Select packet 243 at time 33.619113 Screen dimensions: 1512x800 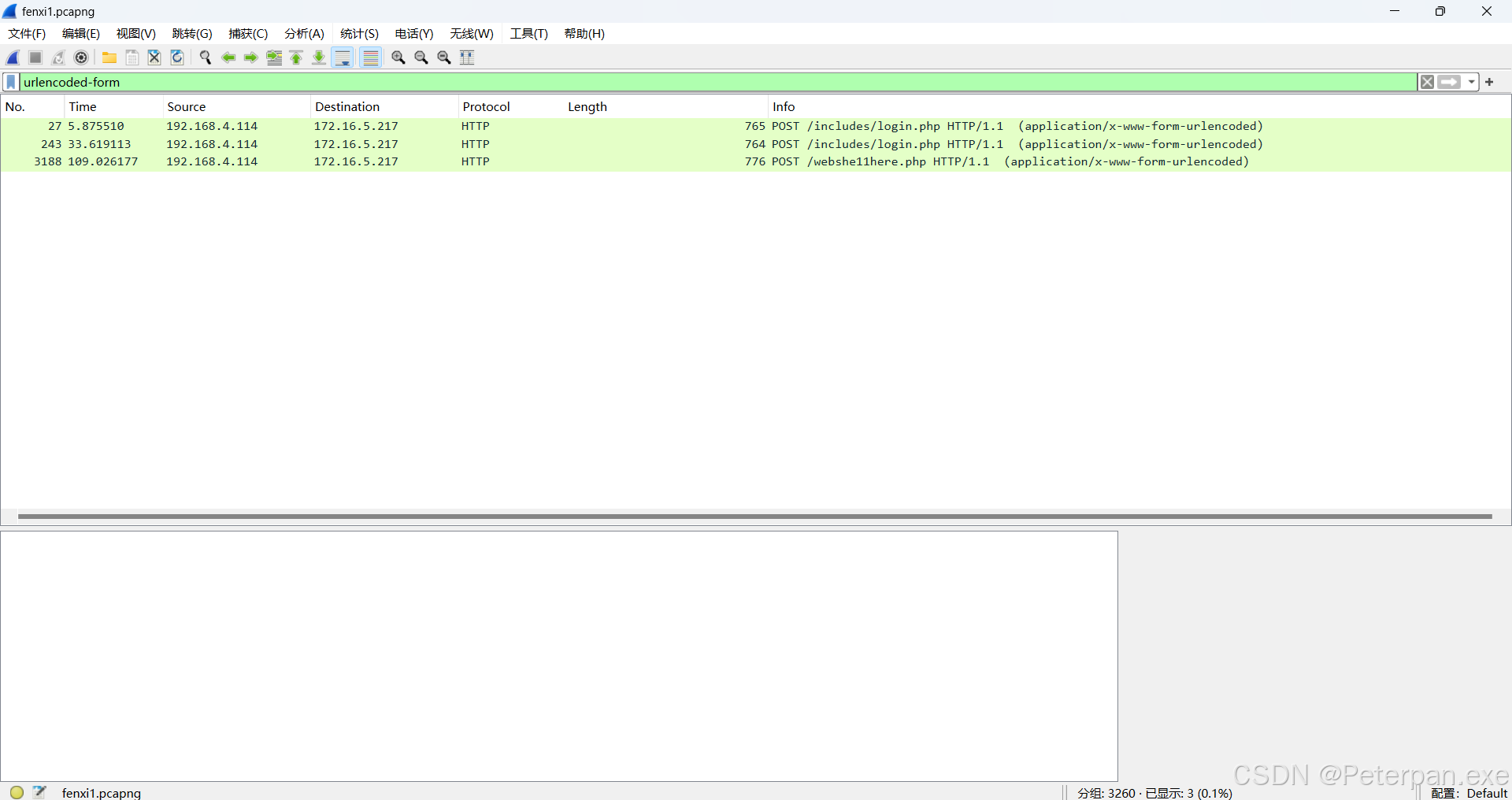point(755,144)
